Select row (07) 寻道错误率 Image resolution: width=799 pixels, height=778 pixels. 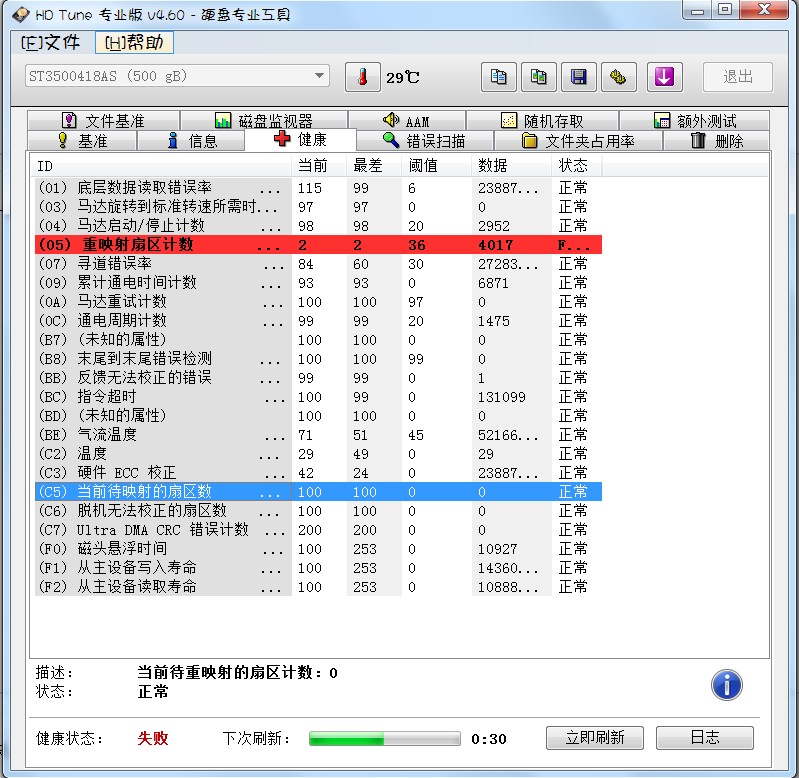(318, 264)
